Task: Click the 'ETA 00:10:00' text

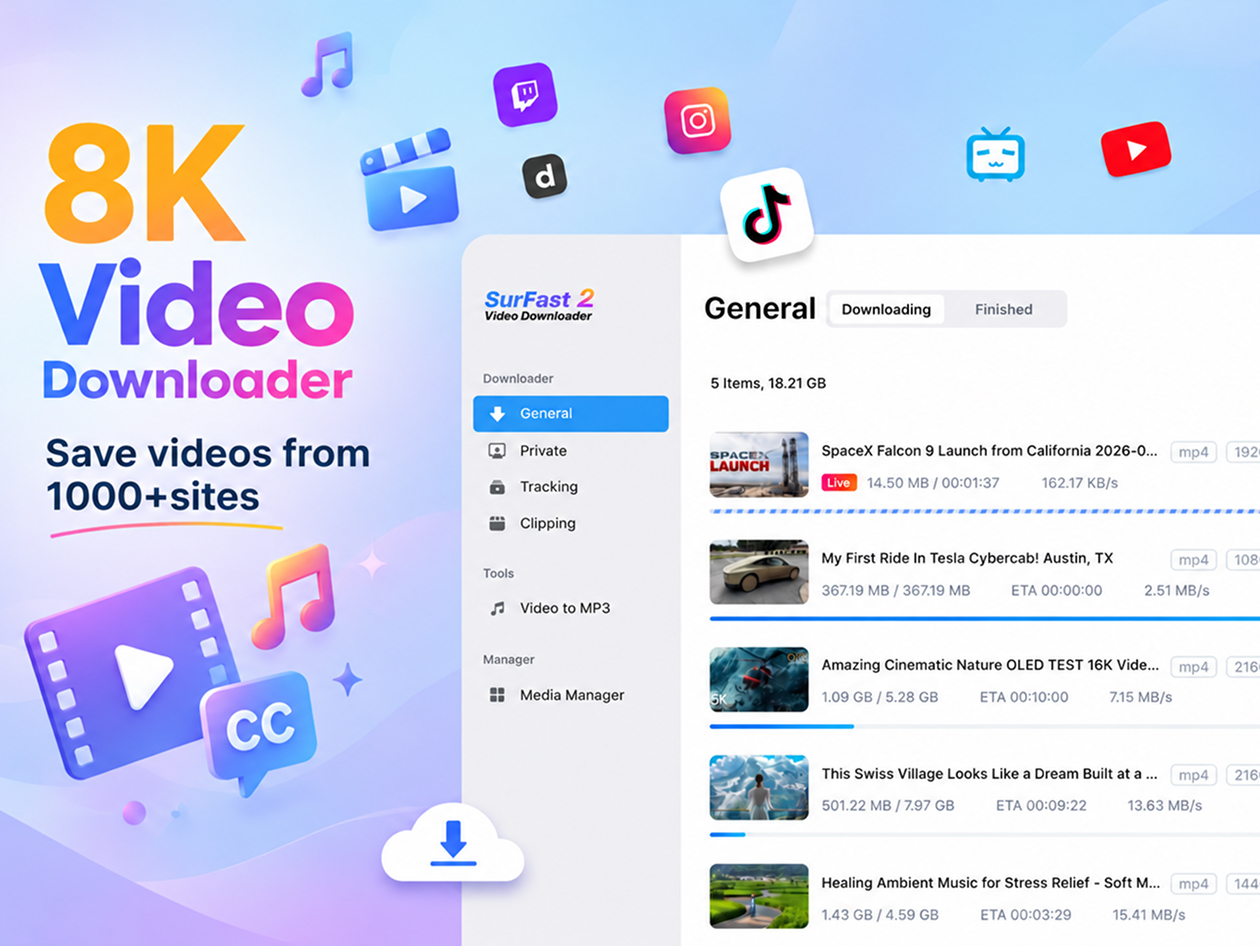Action: pos(1024,697)
